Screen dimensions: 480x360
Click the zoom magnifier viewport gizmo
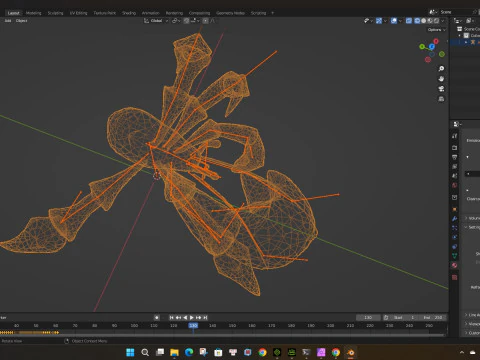point(441,68)
